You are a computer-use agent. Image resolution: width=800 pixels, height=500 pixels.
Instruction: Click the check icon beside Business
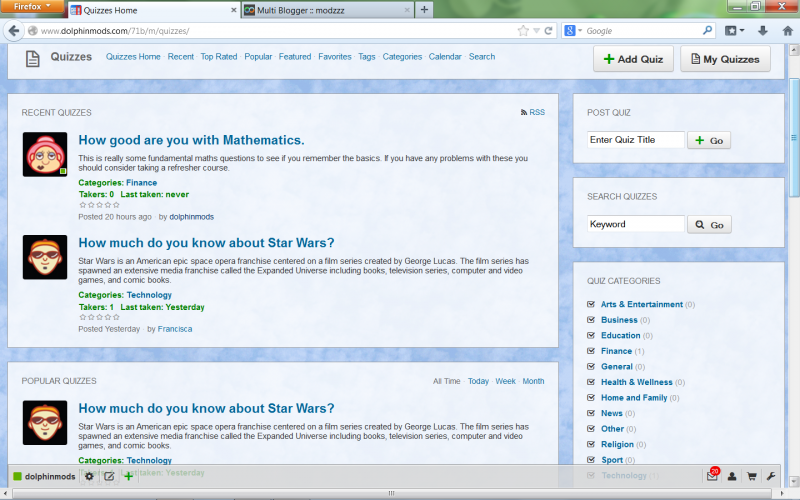pyautogui.click(x=591, y=320)
